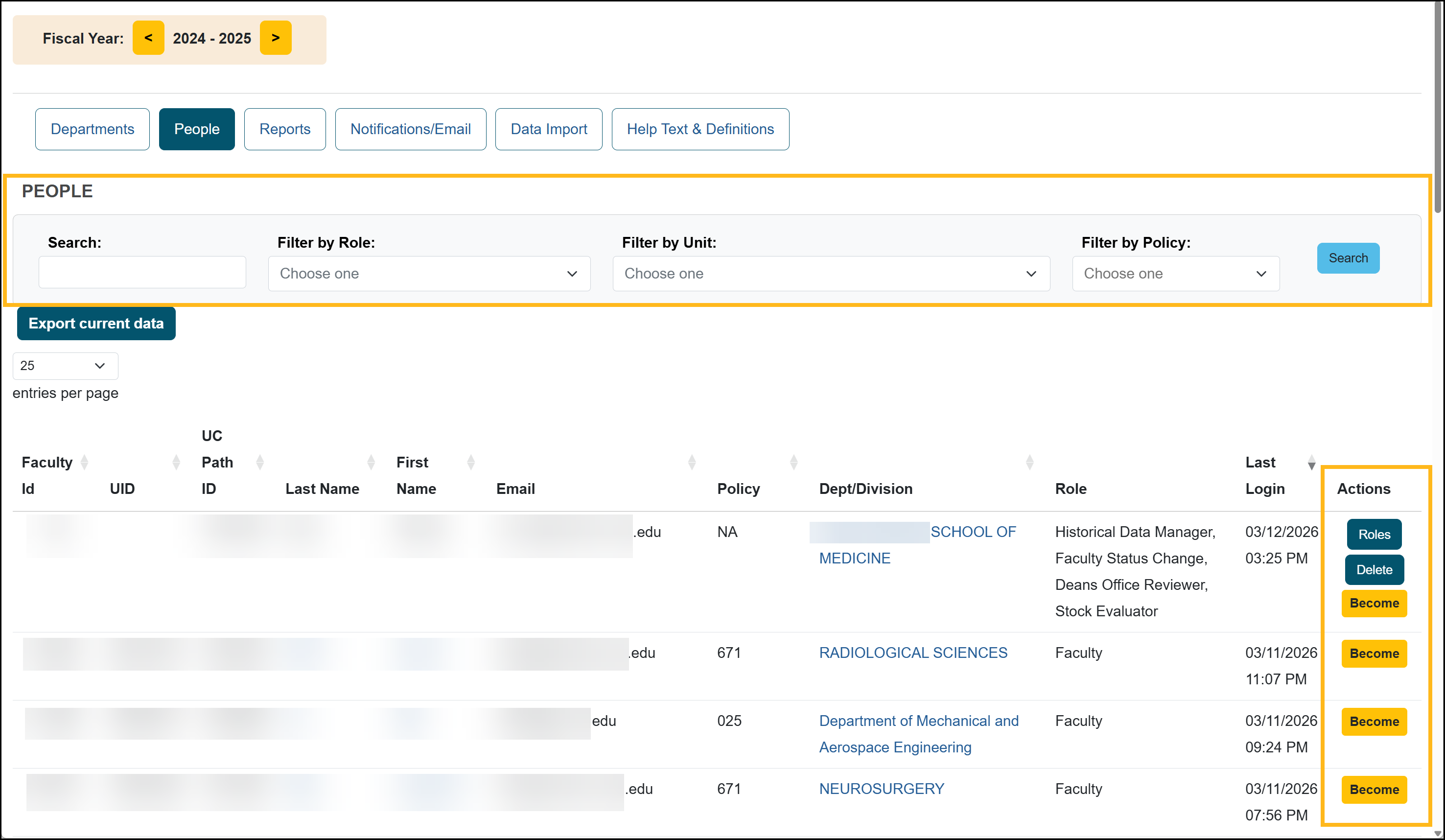Sort table by Last Login arrow
The width and height of the screenshot is (1445, 840).
point(1311,462)
